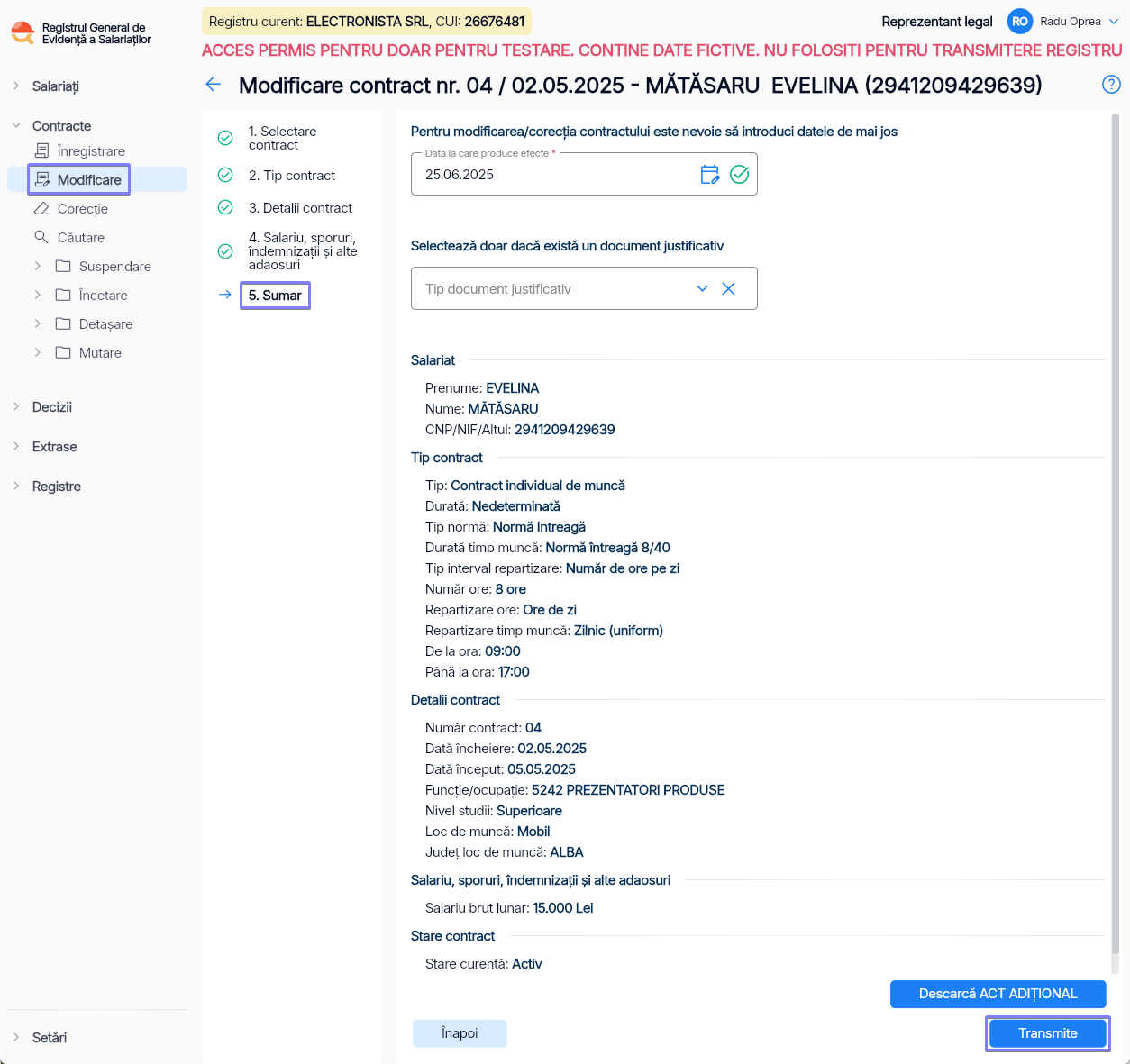Image resolution: width=1130 pixels, height=1064 pixels.
Task: Expand the Suspendare subfolder chevron
Action: (38, 266)
